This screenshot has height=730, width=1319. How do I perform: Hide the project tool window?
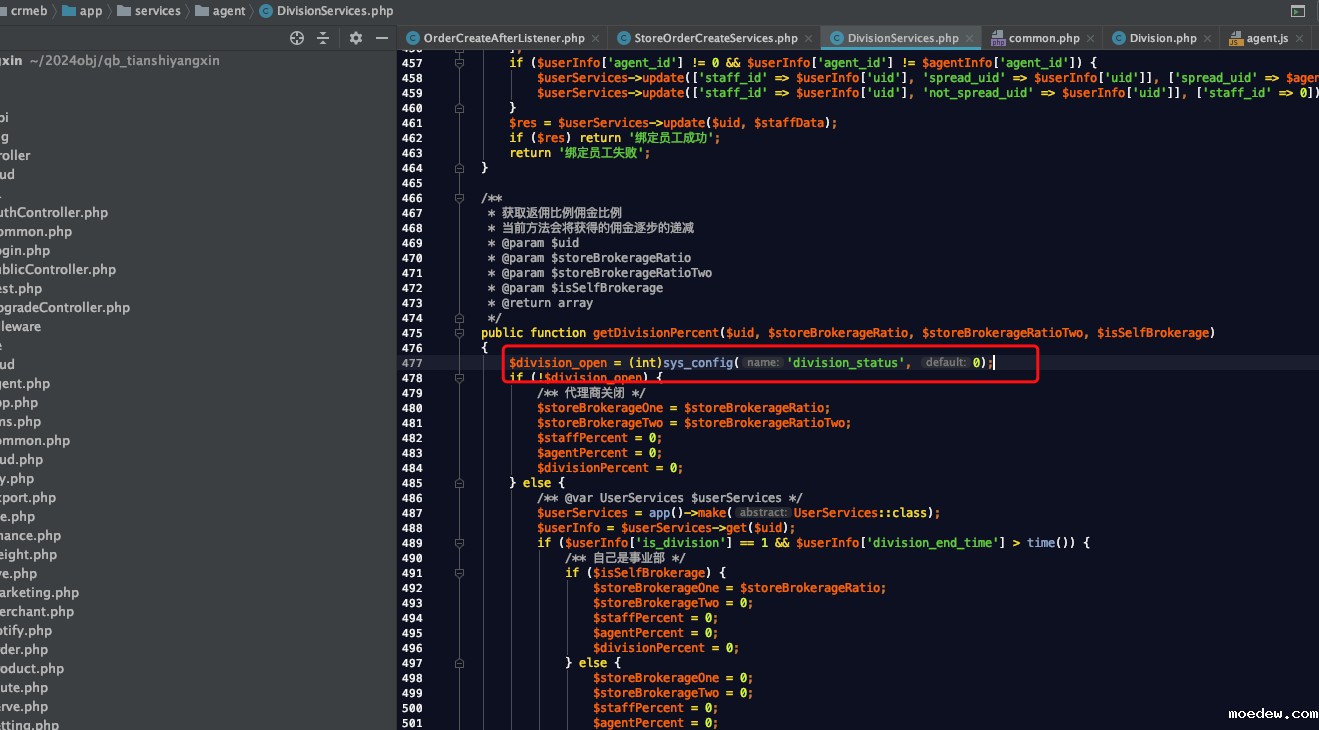pyautogui.click(x=382, y=38)
